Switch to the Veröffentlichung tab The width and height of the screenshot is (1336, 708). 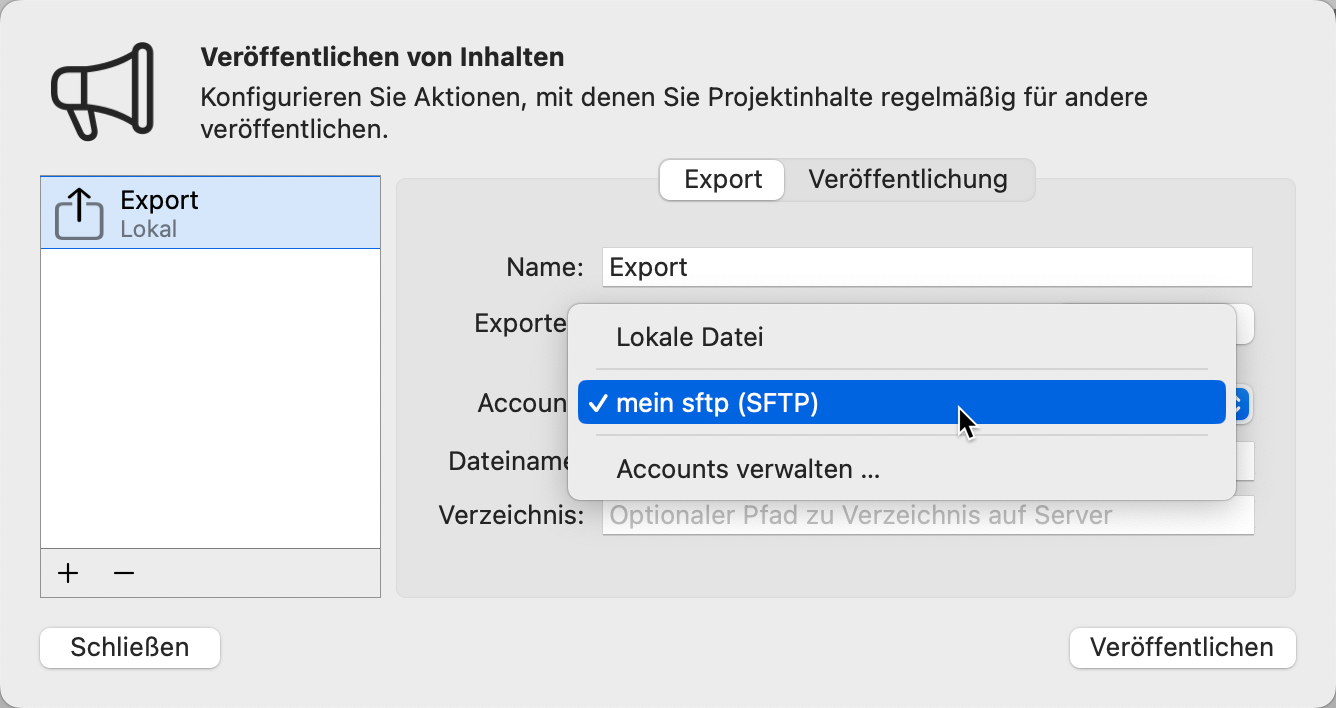point(908,179)
